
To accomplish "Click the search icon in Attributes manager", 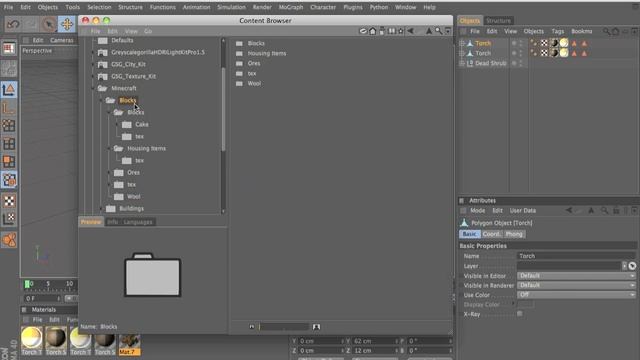I will [604, 211].
